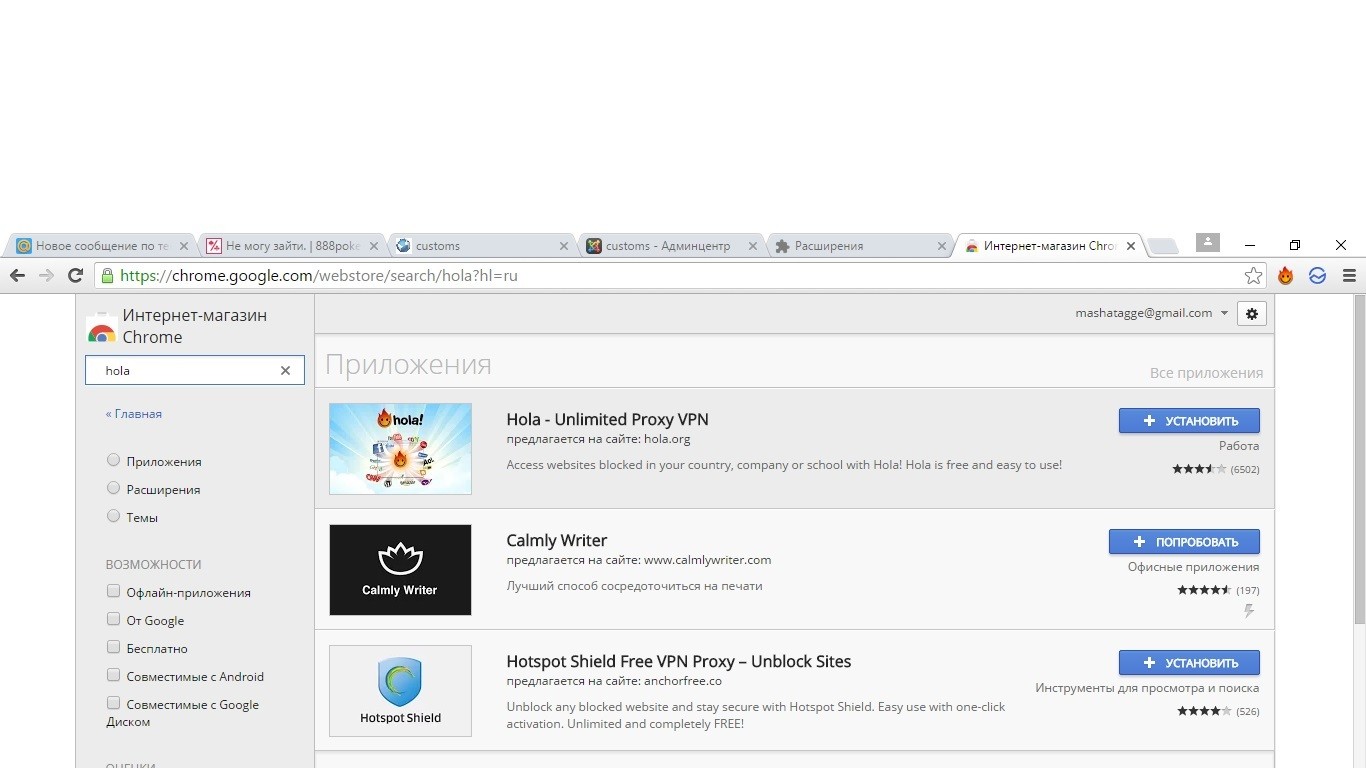Open the 'customs - Админцентр' tab
Screen dimensions: 1366x768
point(671,246)
